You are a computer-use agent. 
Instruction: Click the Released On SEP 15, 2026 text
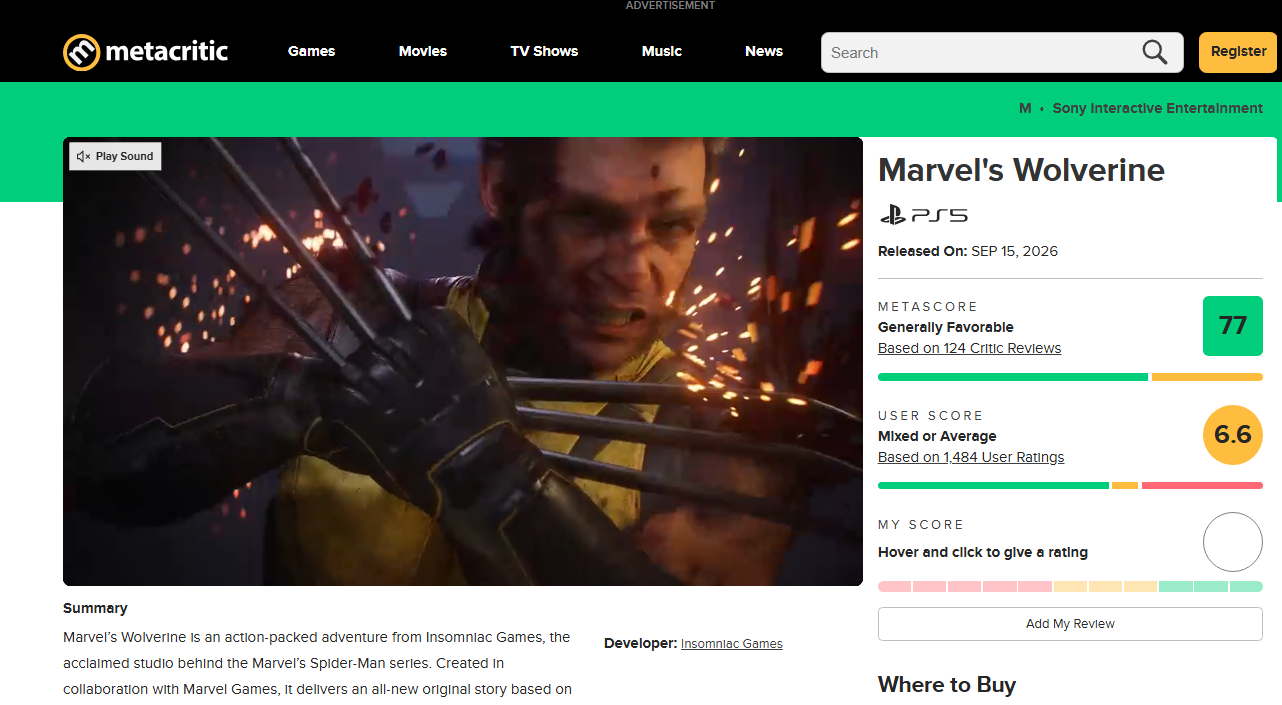coord(968,251)
